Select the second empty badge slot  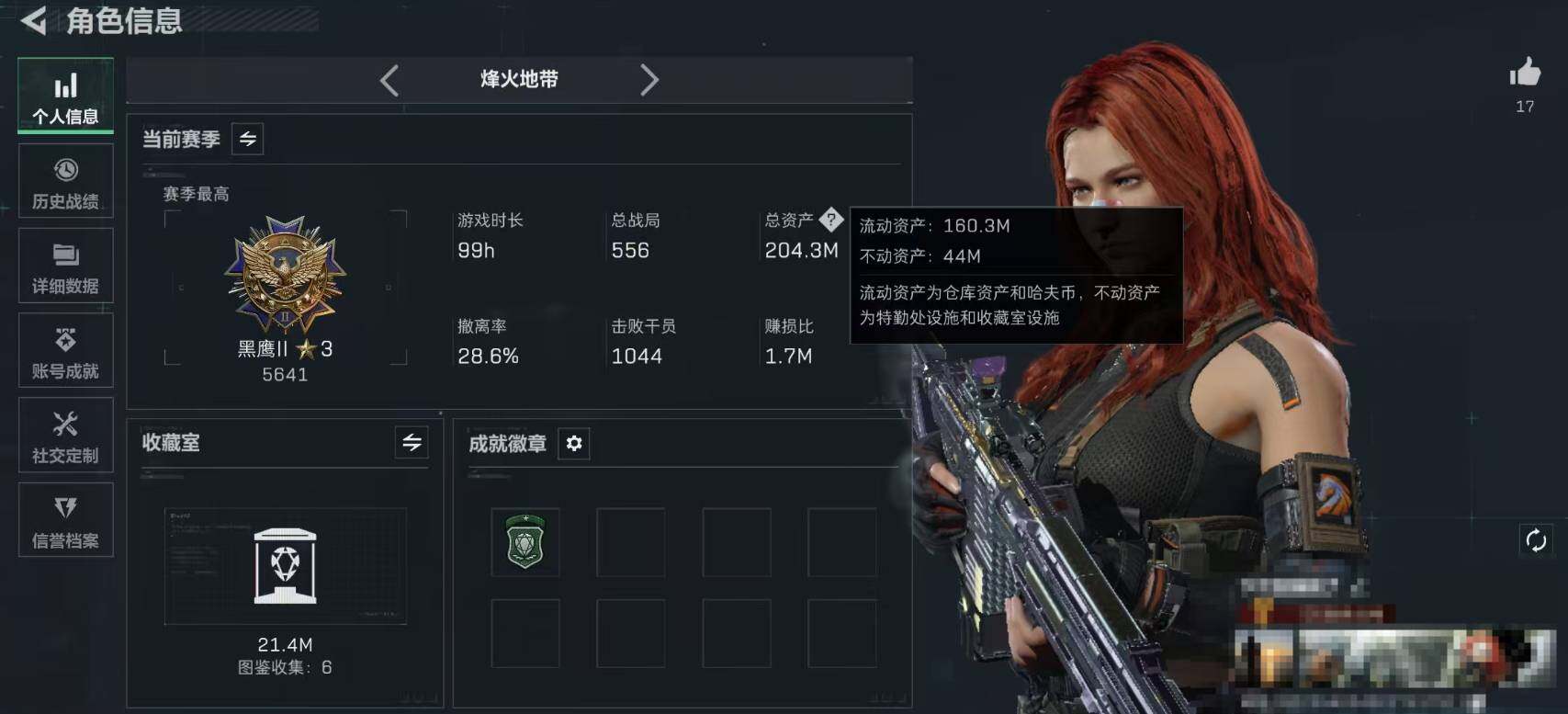point(631,542)
